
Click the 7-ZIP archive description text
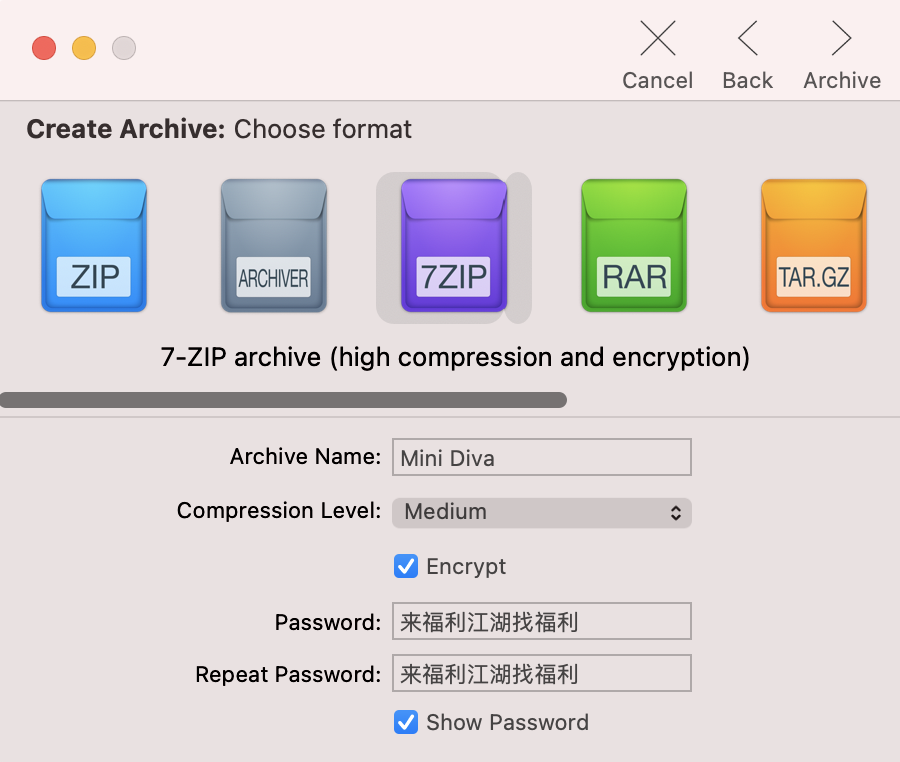point(455,357)
